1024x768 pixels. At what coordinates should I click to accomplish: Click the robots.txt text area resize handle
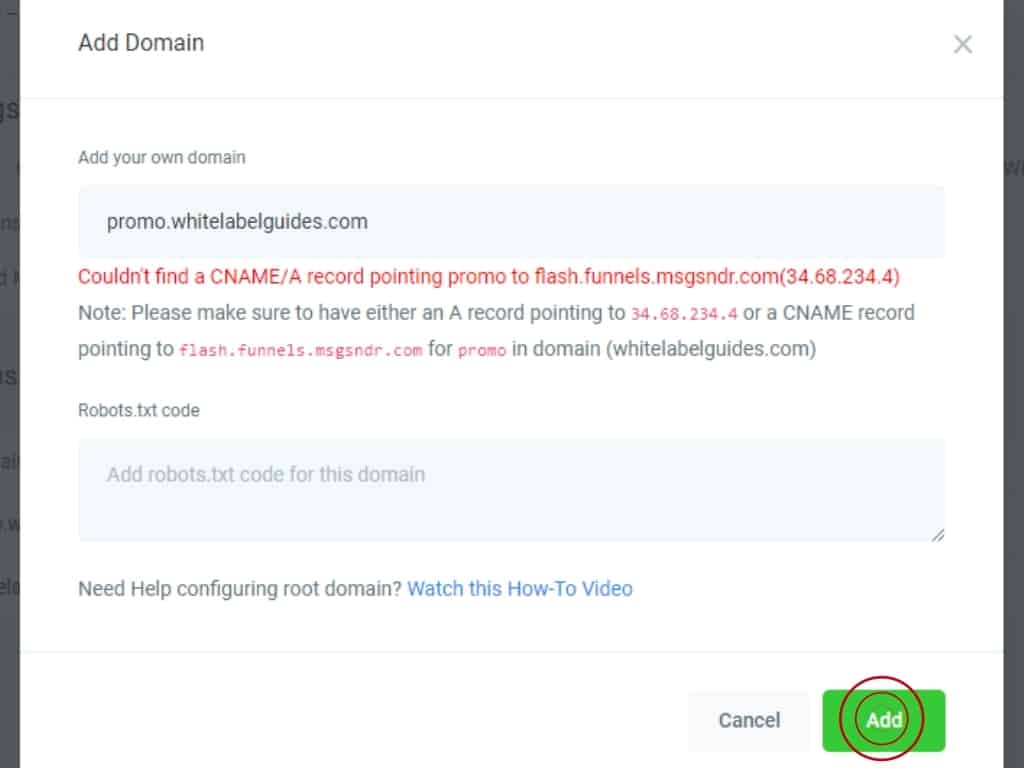(937, 535)
